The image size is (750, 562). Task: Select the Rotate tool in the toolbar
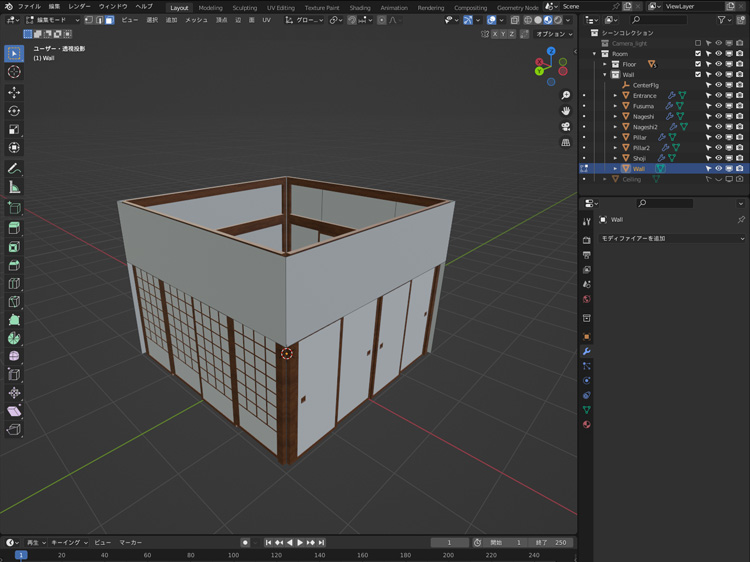(x=14, y=111)
